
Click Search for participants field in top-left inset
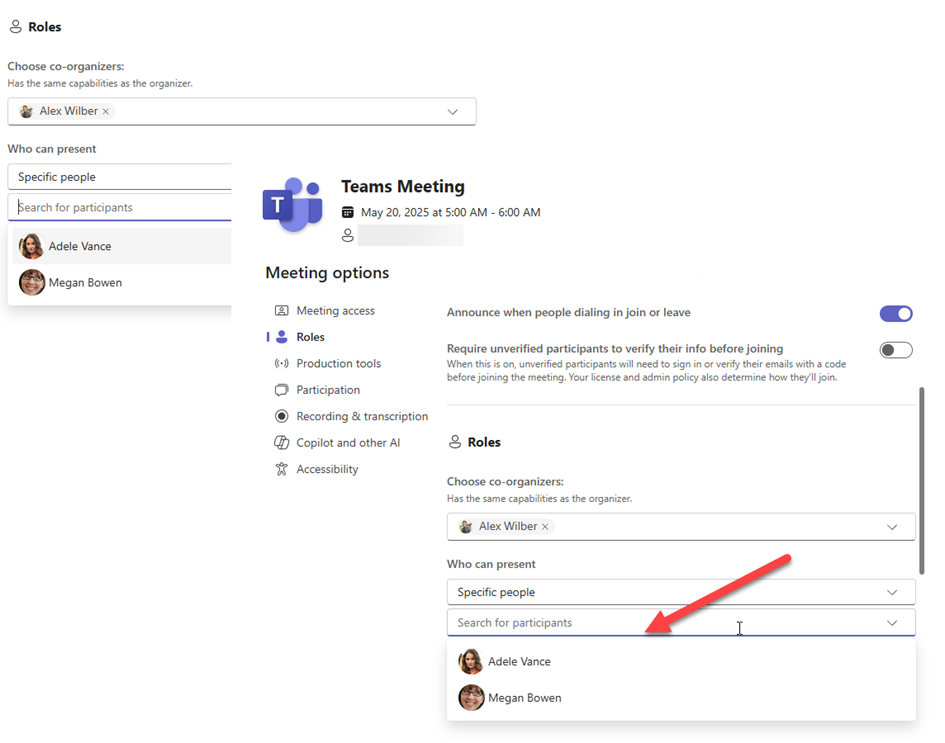(120, 207)
